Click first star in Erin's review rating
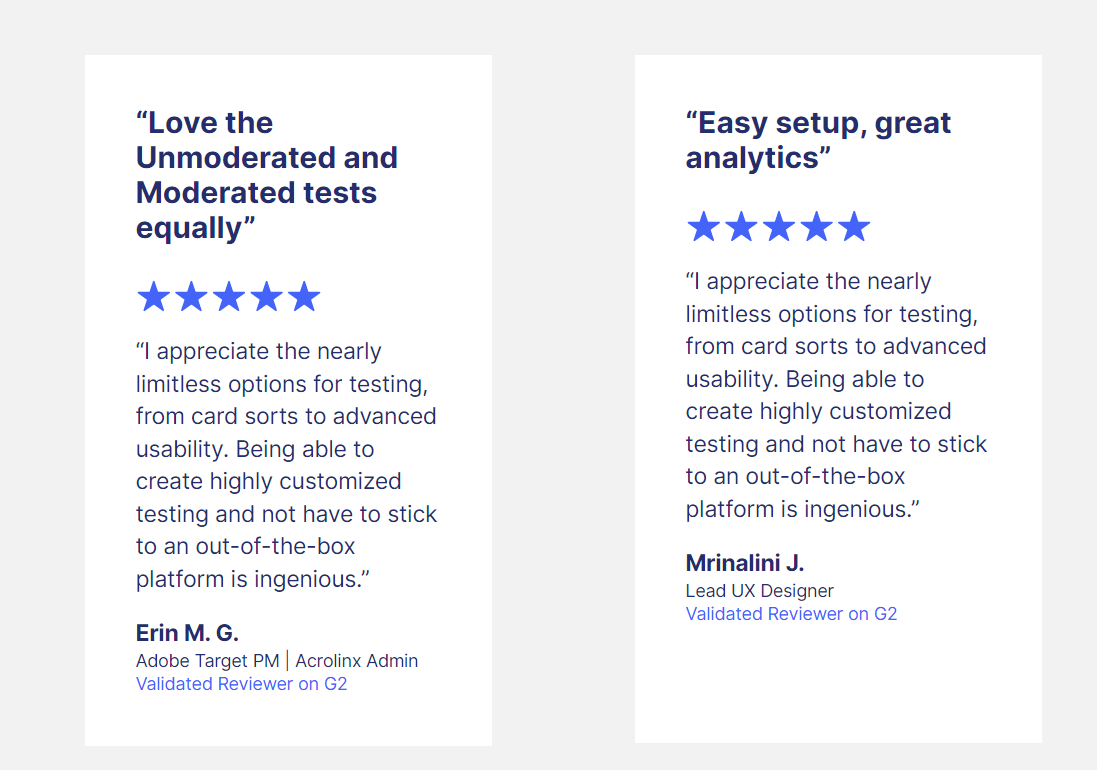This screenshot has height=770, width=1097. click(153, 297)
